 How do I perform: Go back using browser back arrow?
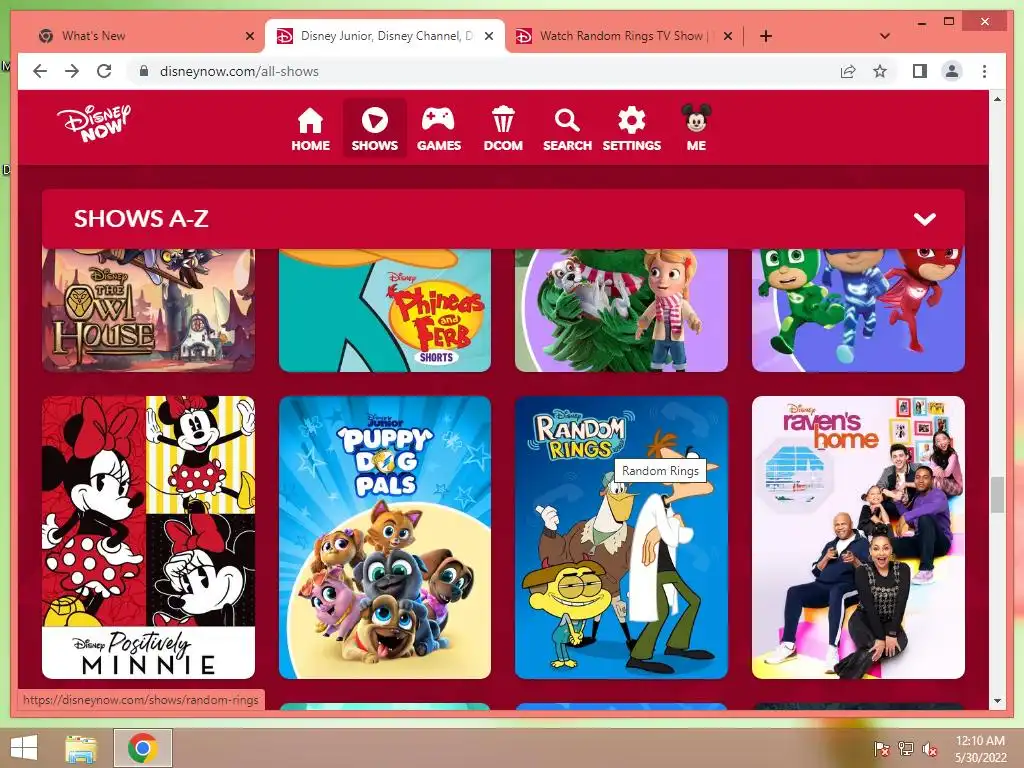[40, 71]
